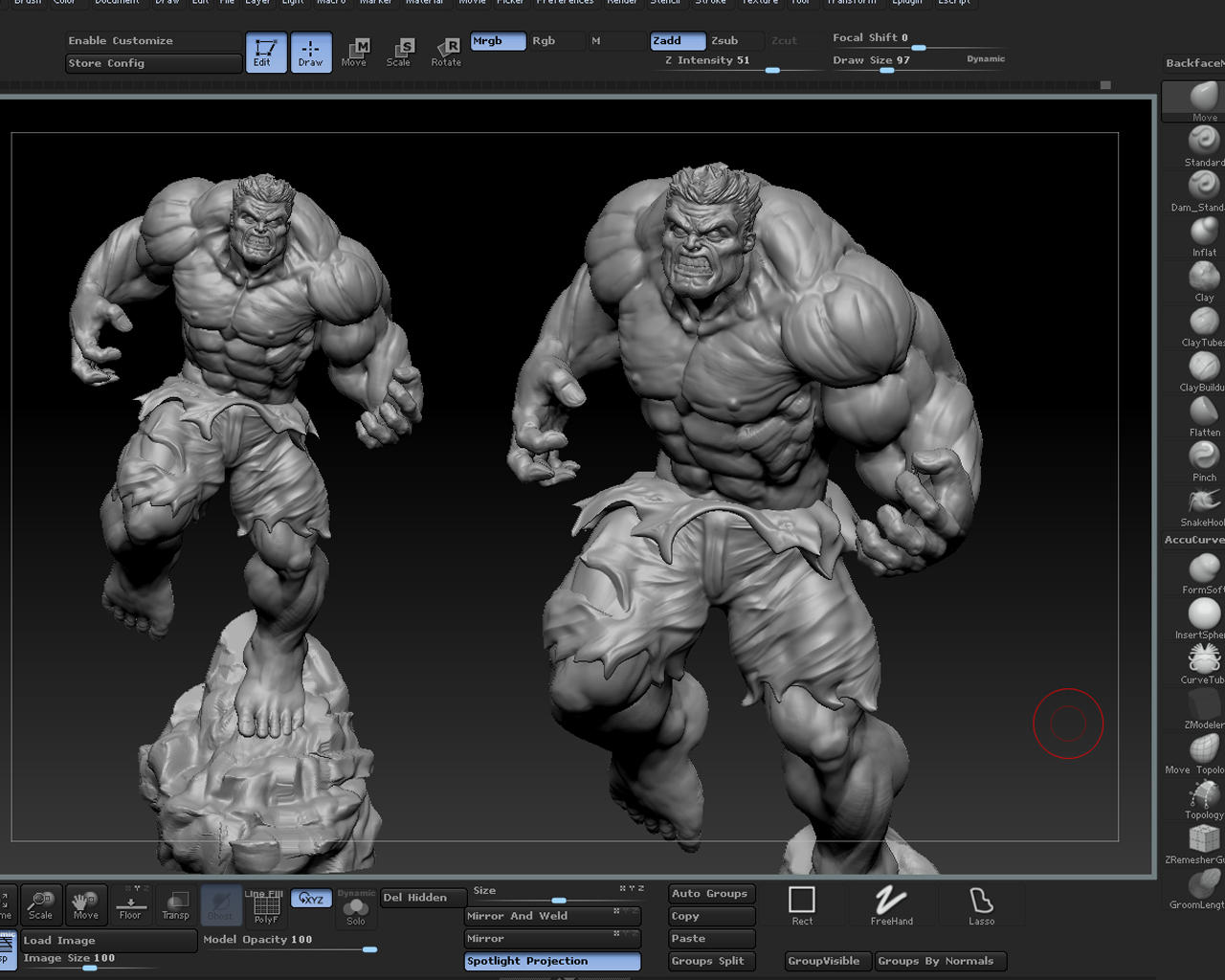Pick the Inflat brush
Screen dimensions: 1225x980
point(1203,236)
